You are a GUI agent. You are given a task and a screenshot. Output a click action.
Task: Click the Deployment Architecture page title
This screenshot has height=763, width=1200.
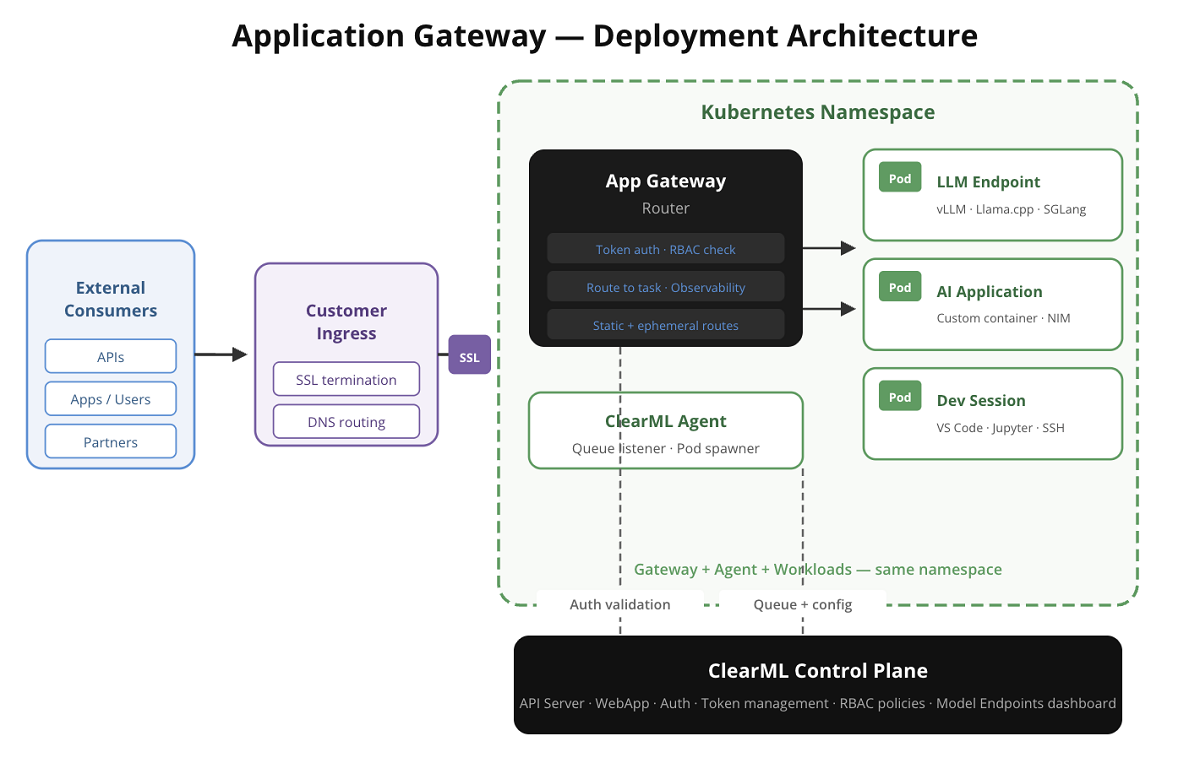click(605, 36)
